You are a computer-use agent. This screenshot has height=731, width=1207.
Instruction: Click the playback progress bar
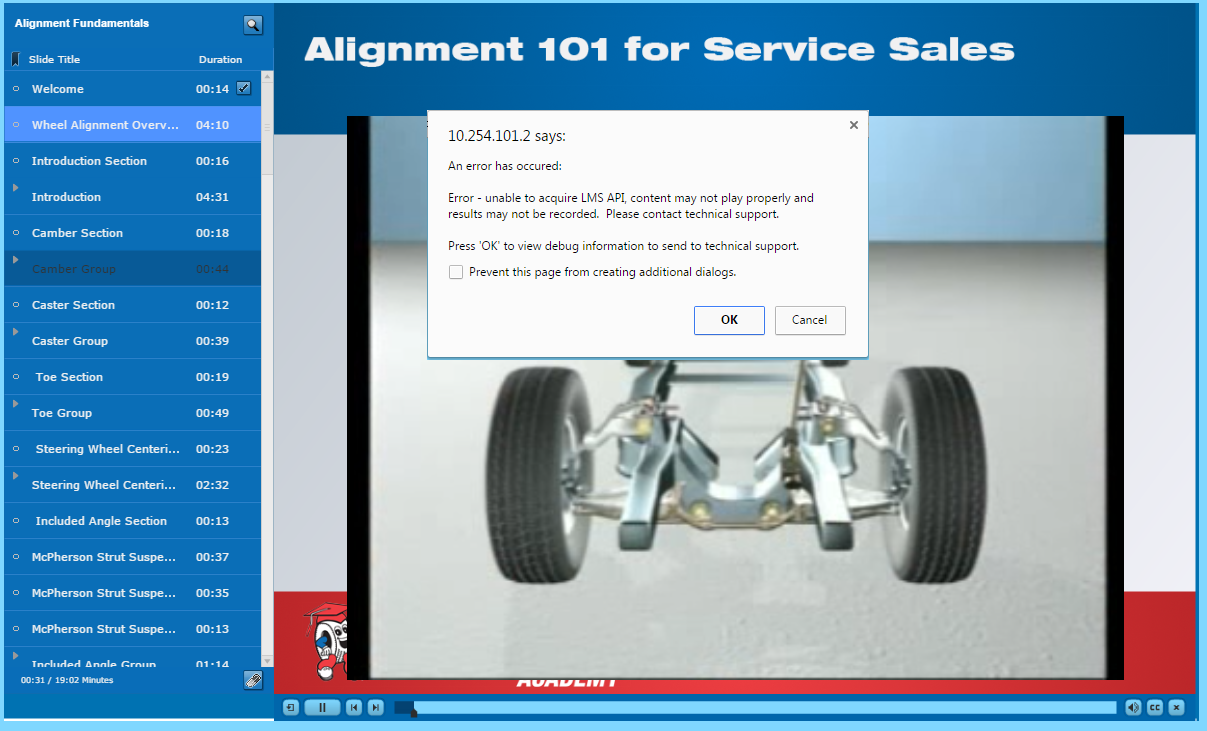(760, 708)
